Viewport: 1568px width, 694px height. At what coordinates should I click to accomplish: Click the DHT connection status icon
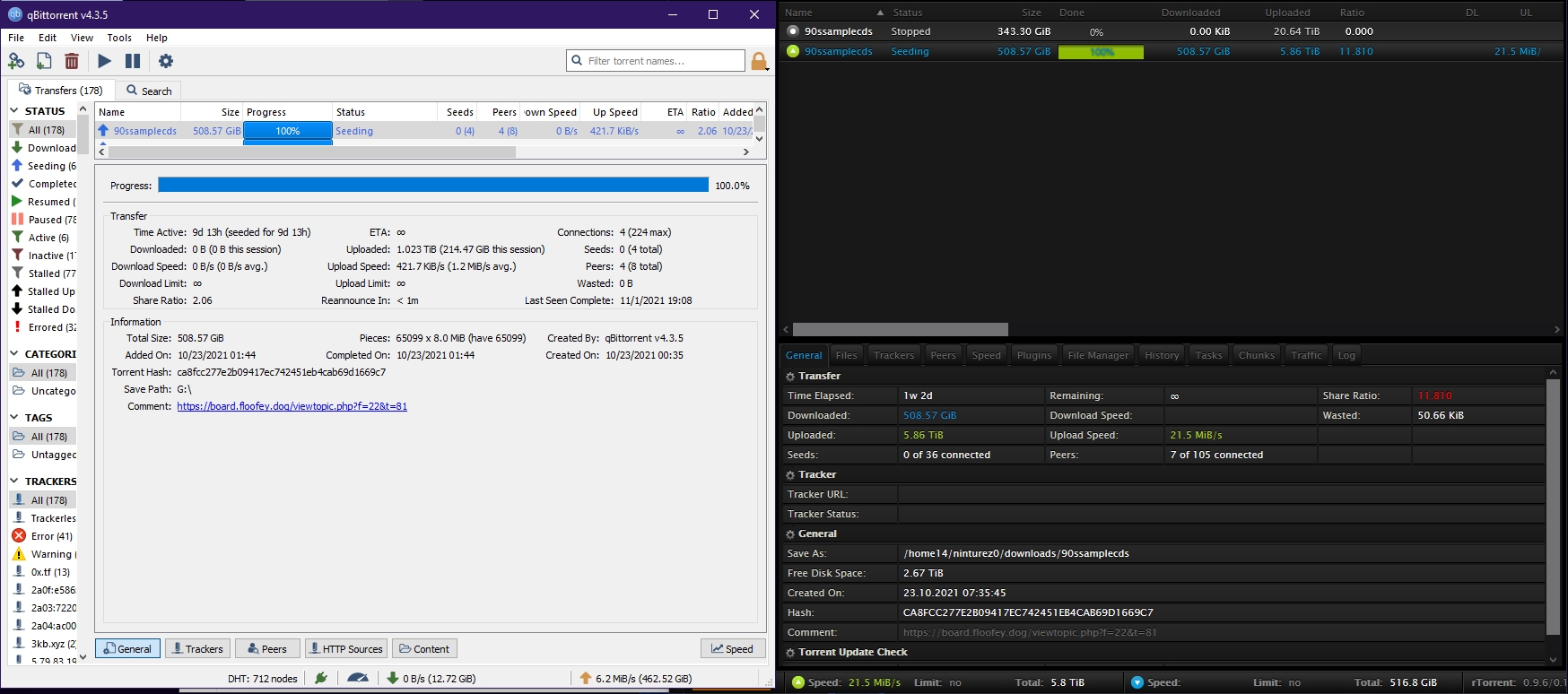point(321,678)
